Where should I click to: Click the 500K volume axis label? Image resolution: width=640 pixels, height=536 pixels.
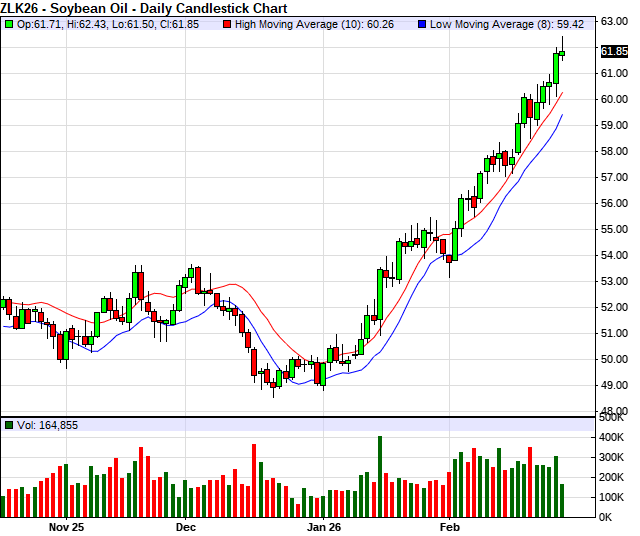(614, 417)
